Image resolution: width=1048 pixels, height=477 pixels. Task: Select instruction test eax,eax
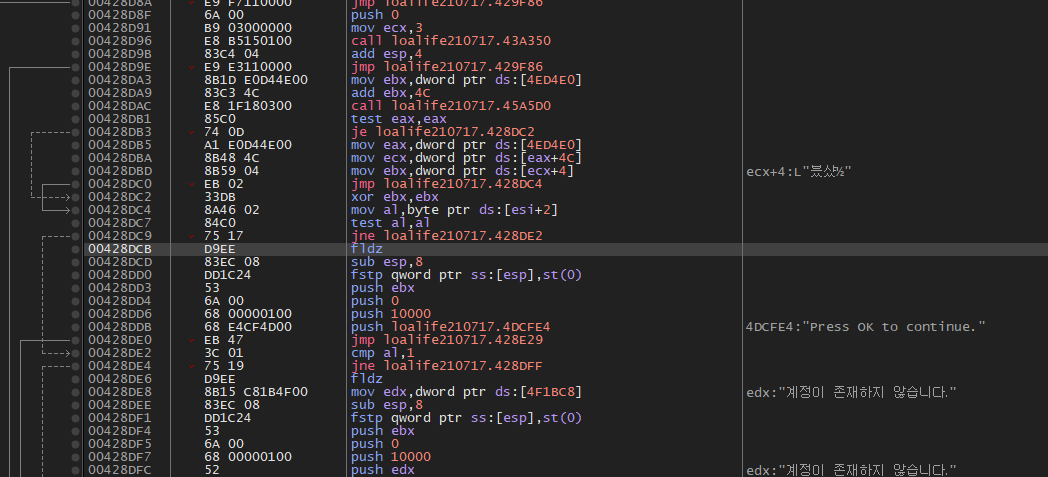(x=399, y=120)
